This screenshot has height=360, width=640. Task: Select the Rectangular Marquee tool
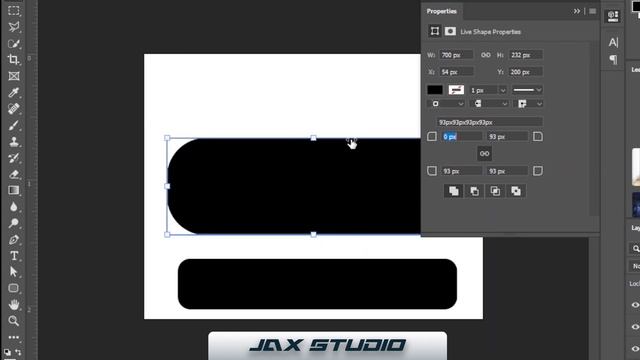(13, 11)
